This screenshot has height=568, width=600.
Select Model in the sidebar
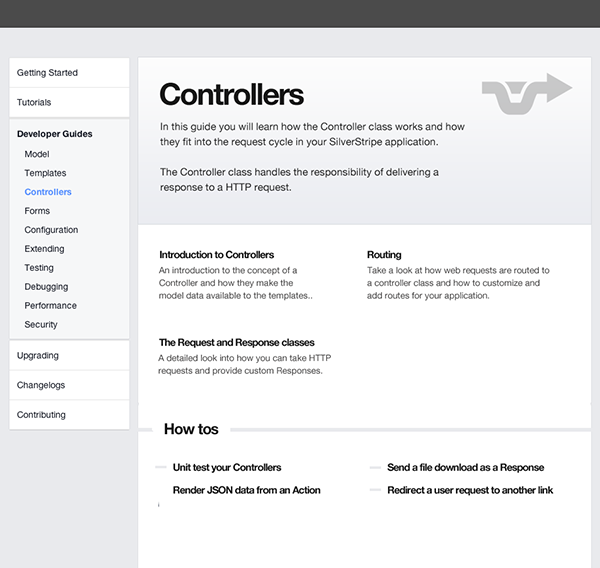[37, 154]
